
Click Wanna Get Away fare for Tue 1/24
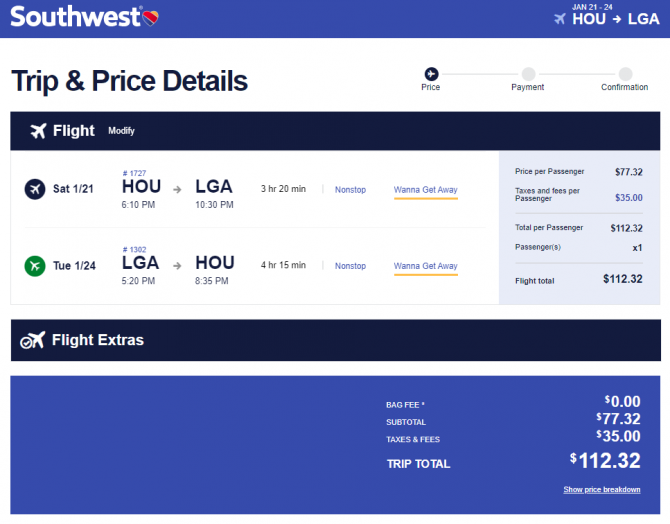tap(426, 266)
